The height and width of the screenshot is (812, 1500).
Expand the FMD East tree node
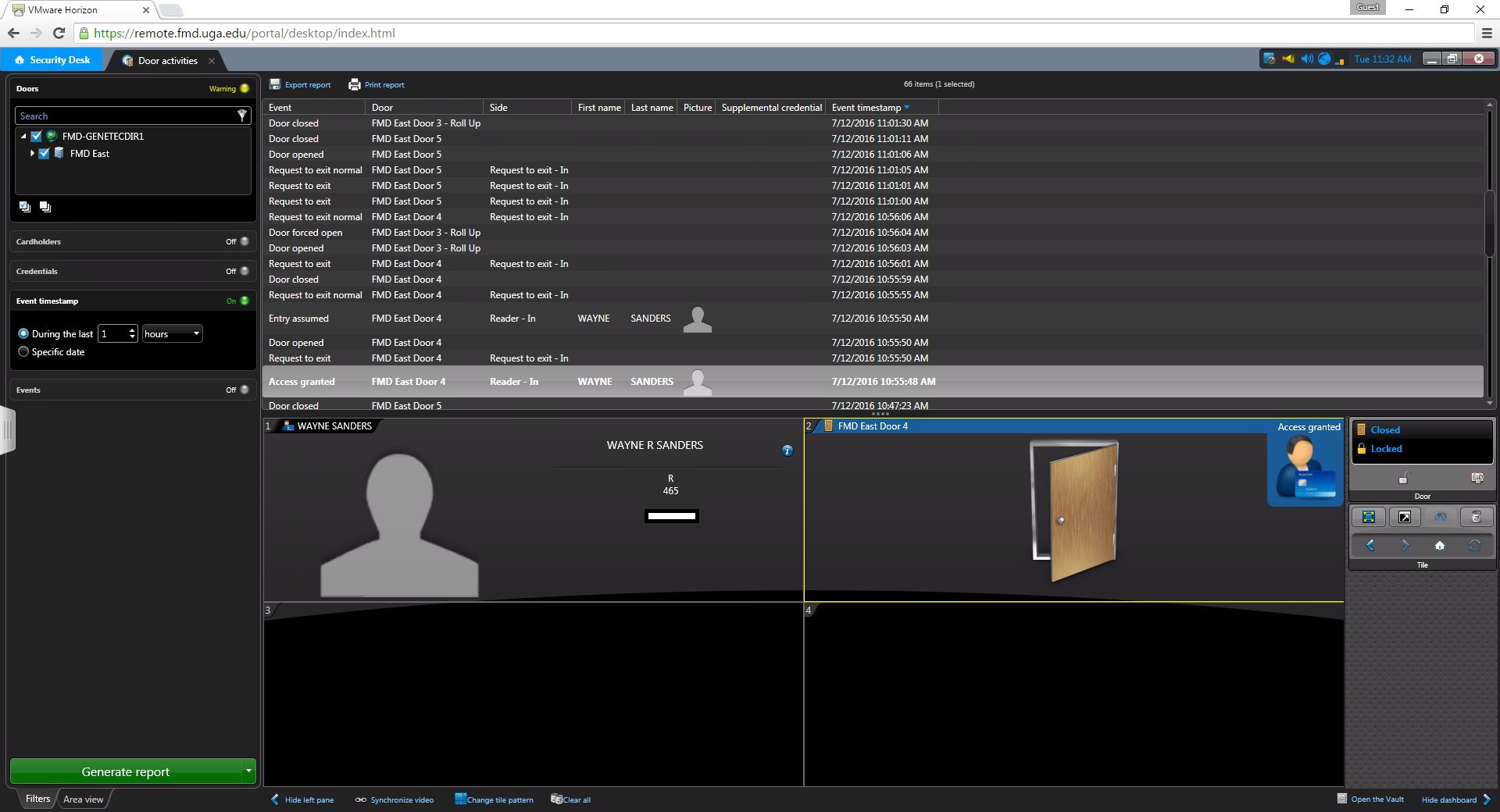pos(32,154)
